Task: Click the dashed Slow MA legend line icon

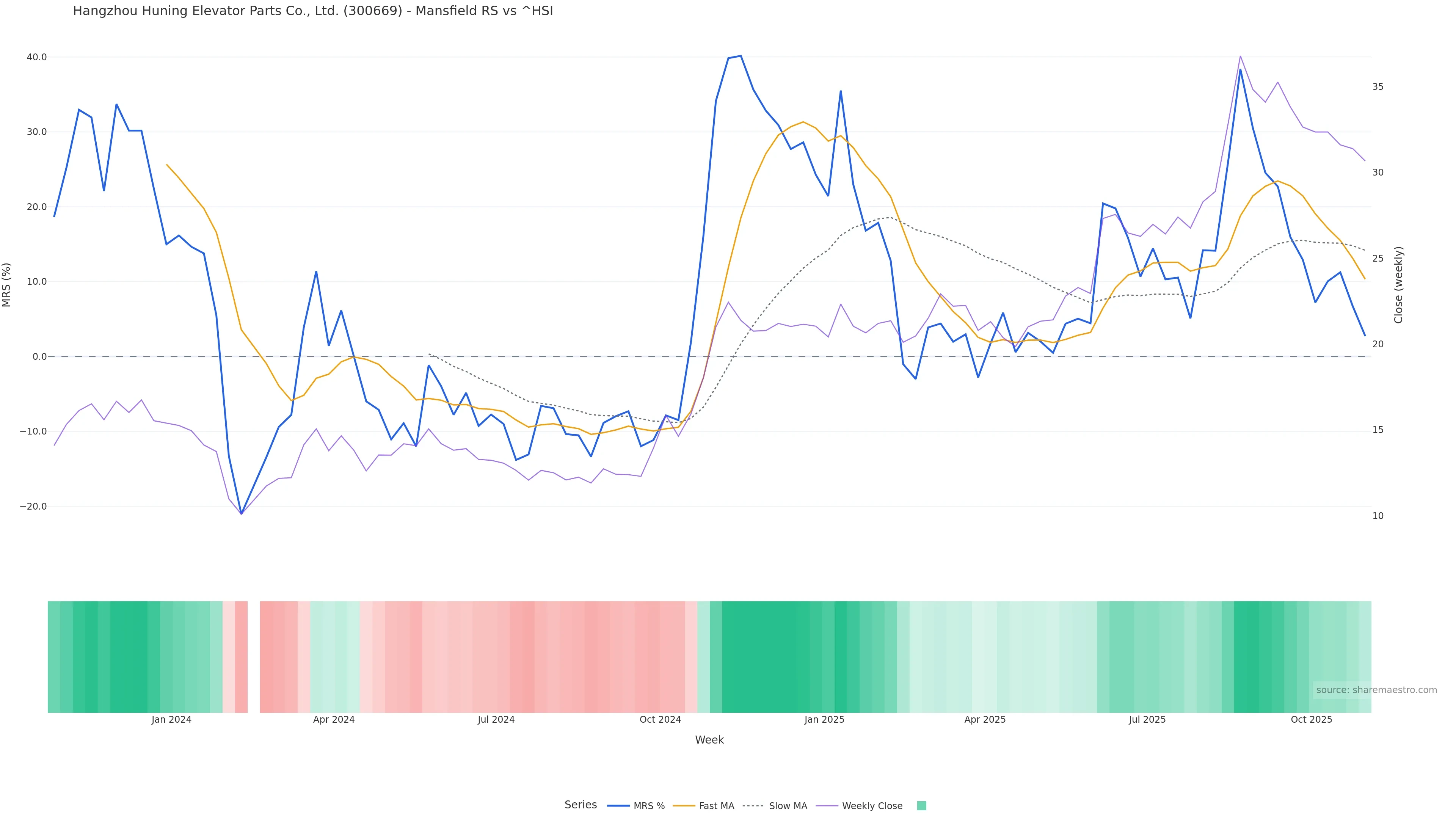Action: (753, 806)
